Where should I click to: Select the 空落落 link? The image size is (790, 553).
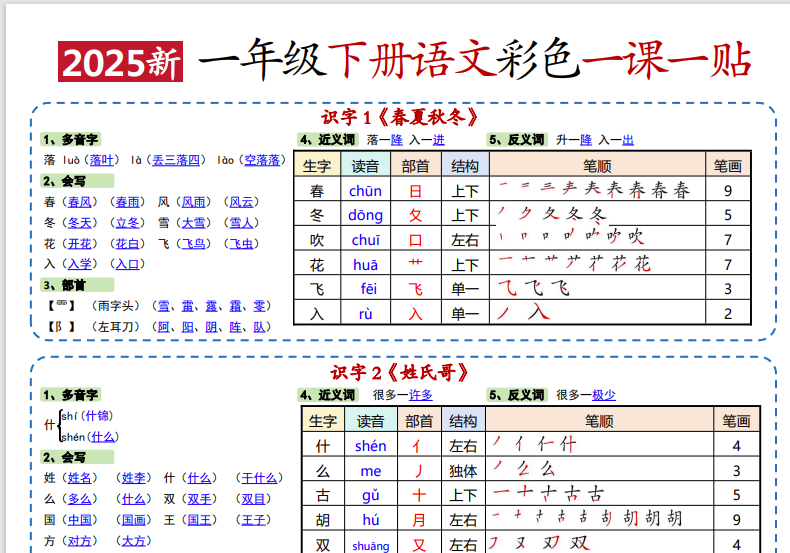pyautogui.click(x=262, y=160)
